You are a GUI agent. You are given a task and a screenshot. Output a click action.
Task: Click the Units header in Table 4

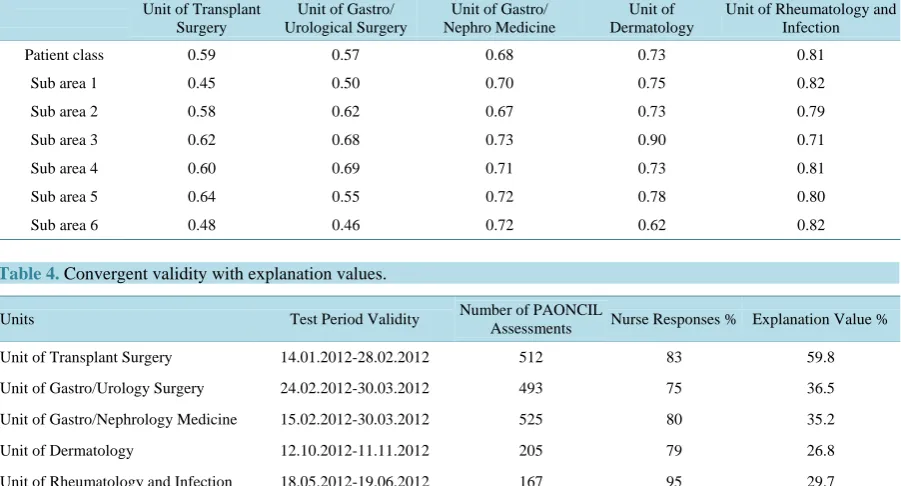click(17, 319)
